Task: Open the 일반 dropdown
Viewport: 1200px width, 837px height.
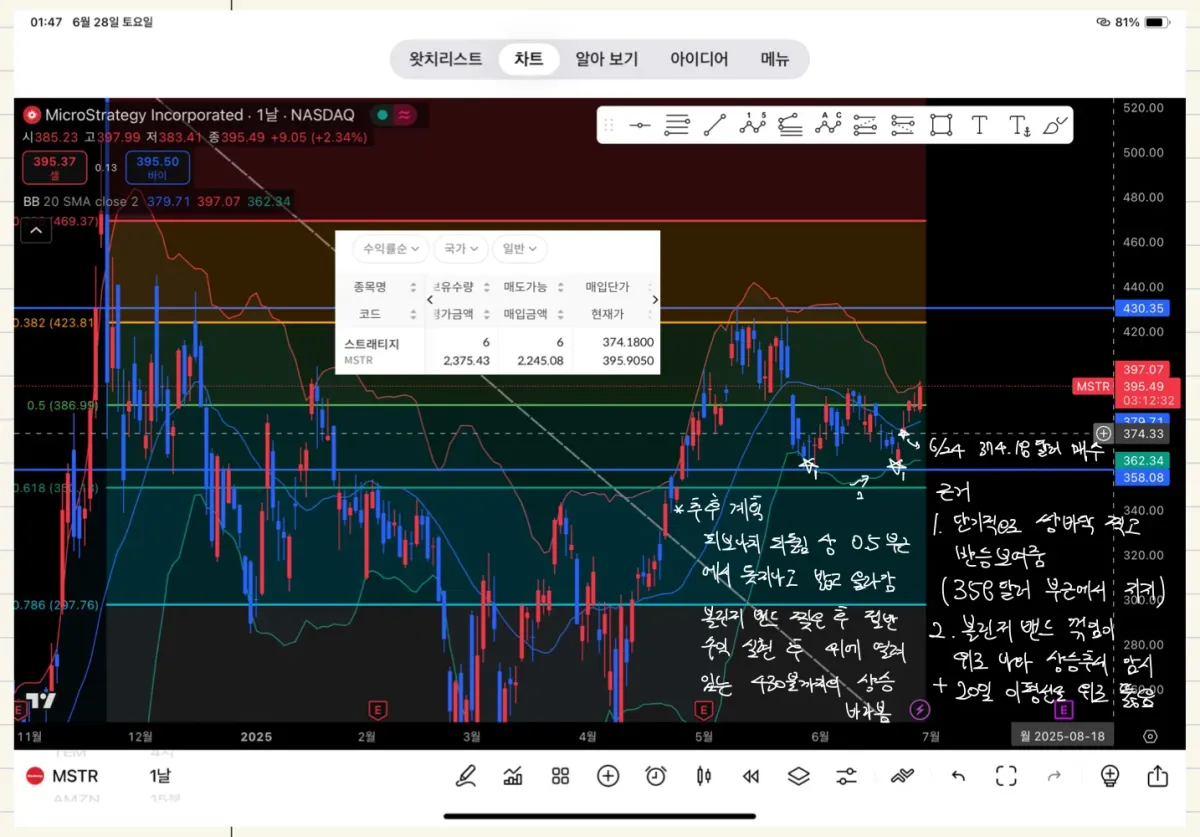Action: (x=520, y=248)
